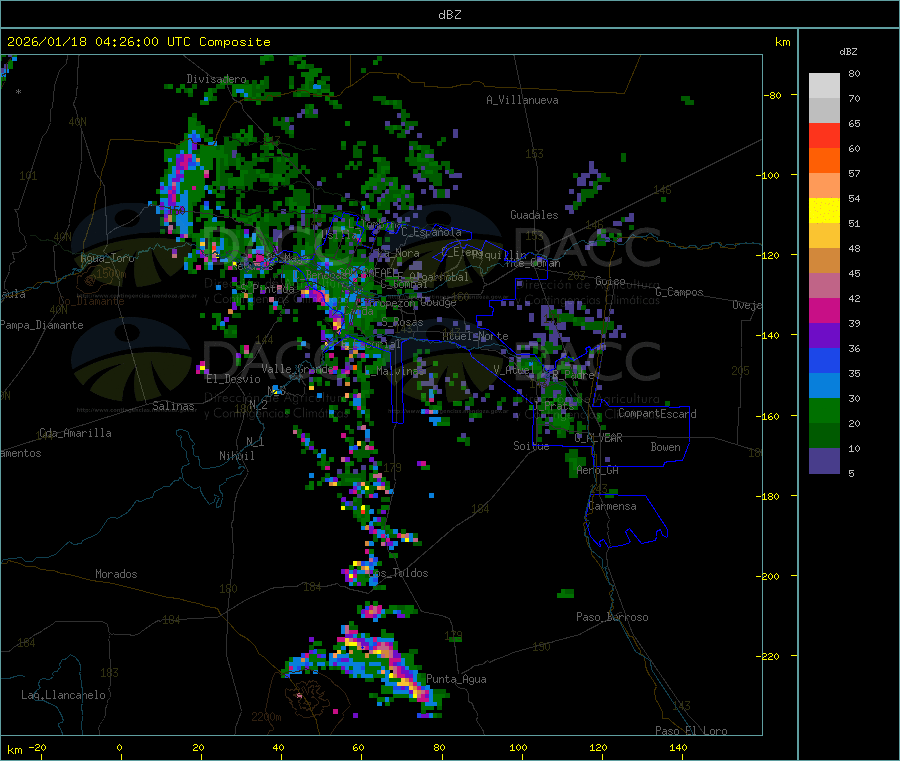Click the 'Bowen' map label
900x761 pixels.
666,448
